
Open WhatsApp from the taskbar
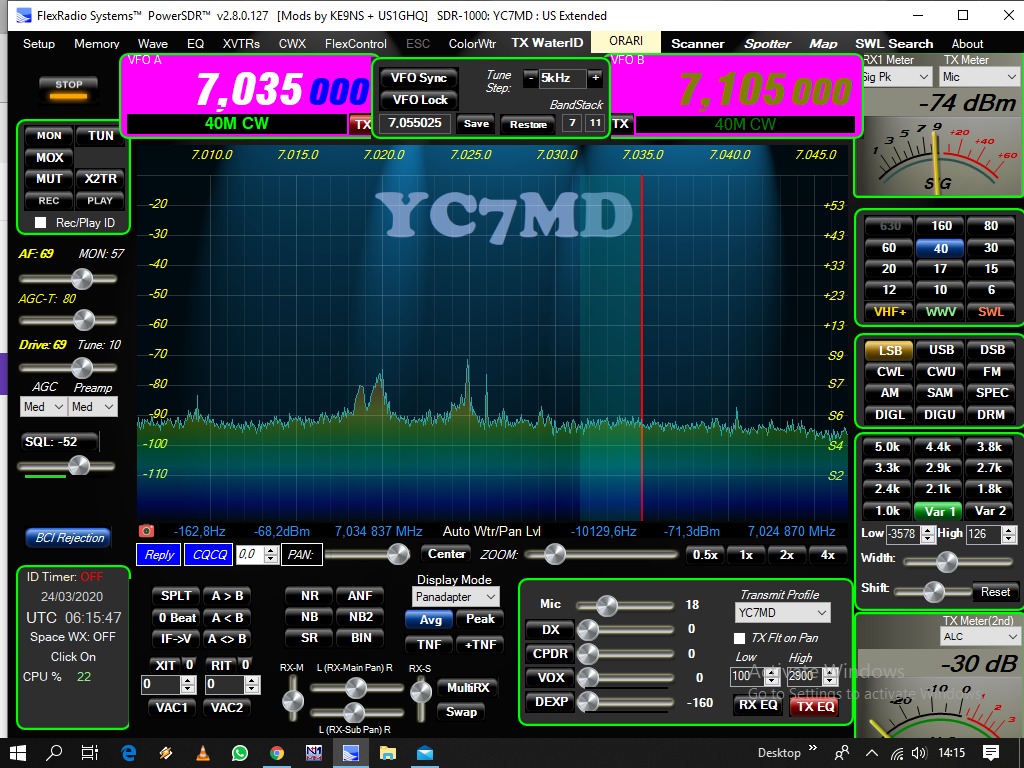240,753
